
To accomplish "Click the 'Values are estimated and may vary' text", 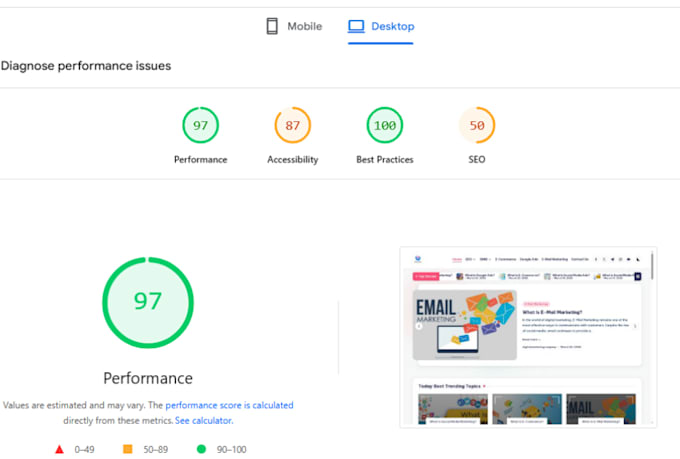I will pyautogui.click(x=74, y=405).
